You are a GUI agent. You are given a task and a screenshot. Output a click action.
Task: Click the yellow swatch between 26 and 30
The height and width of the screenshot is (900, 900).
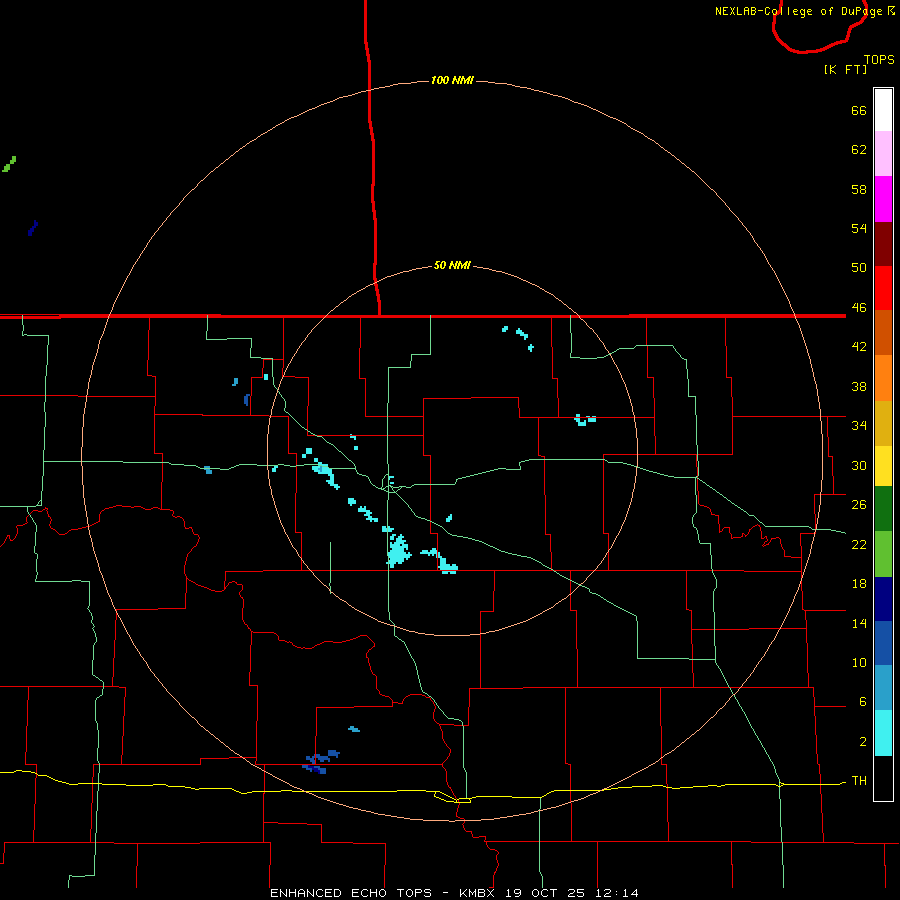click(883, 466)
